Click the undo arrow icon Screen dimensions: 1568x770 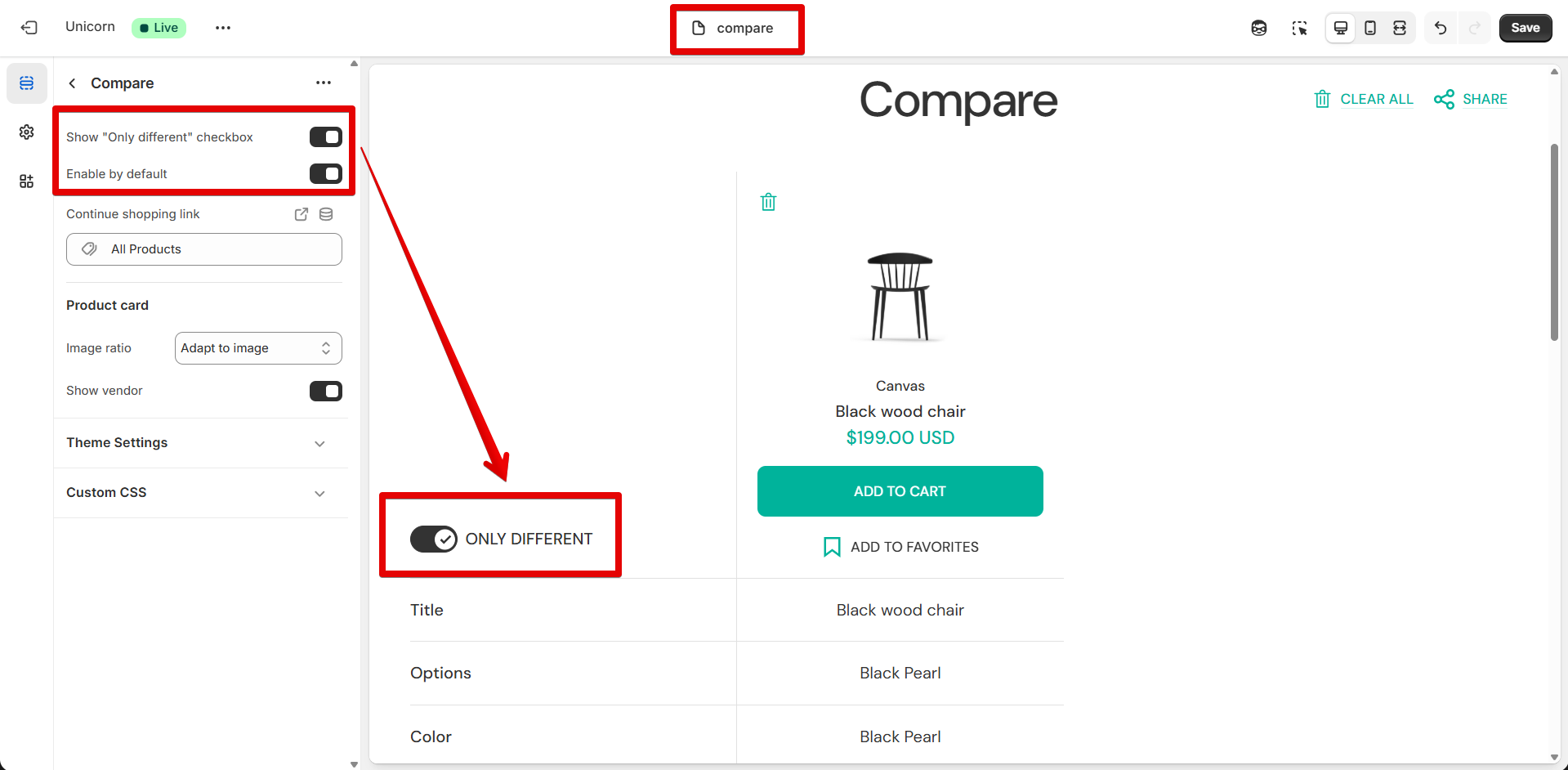1441,28
